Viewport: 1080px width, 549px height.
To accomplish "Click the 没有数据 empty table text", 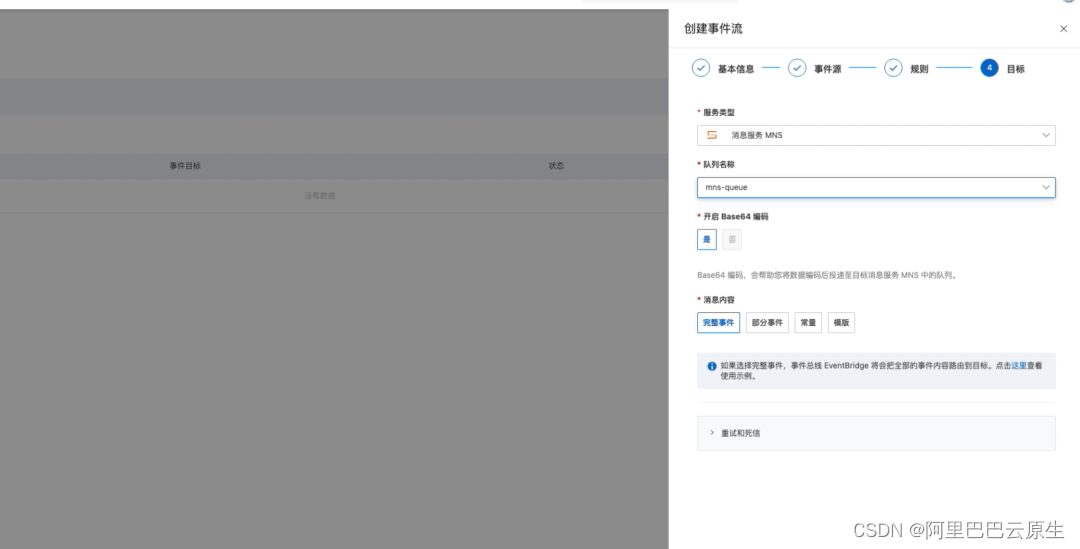I will pyautogui.click(x=320, y=196).
